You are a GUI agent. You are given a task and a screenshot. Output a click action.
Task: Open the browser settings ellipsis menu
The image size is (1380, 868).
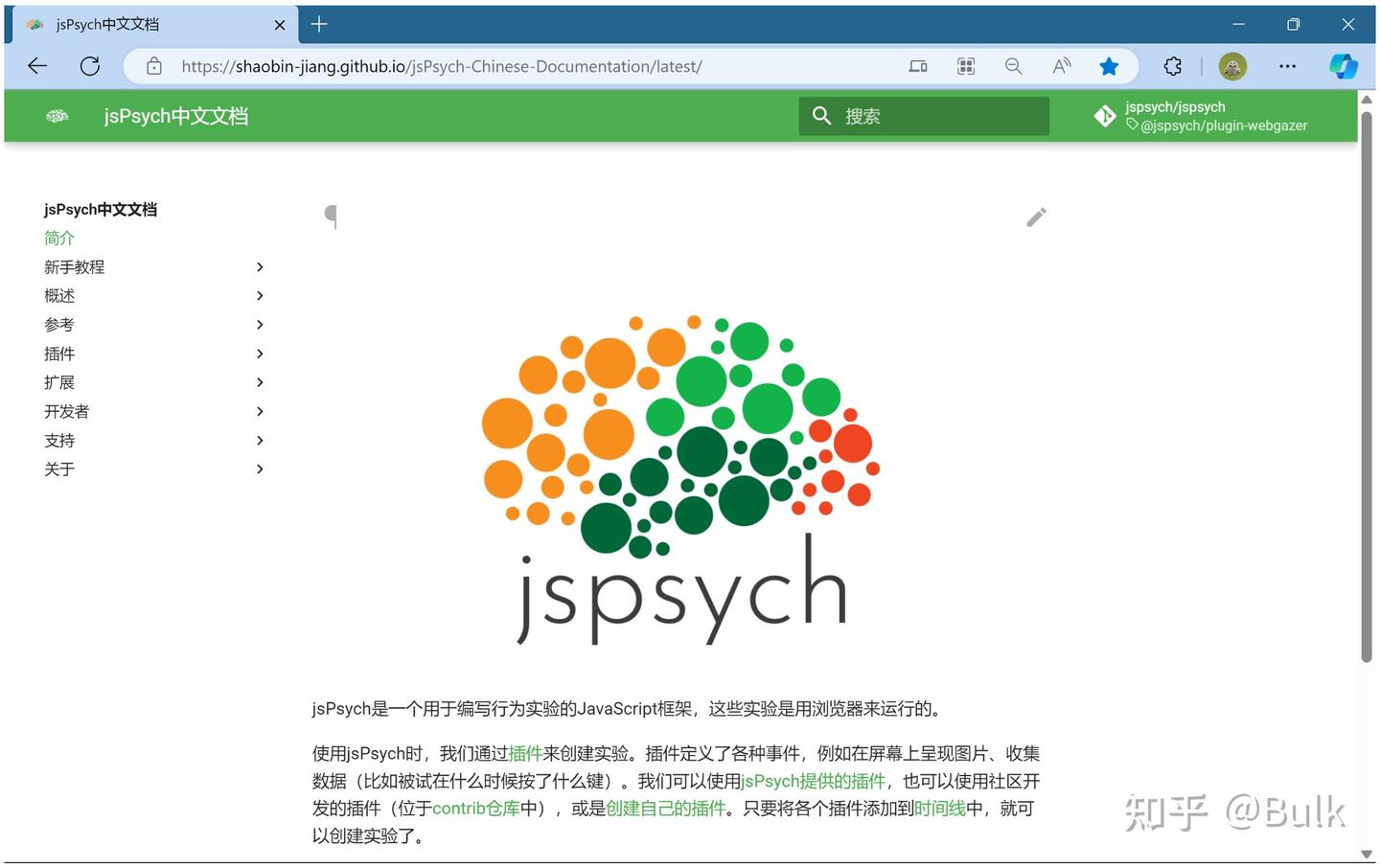tap(1287, 66)
